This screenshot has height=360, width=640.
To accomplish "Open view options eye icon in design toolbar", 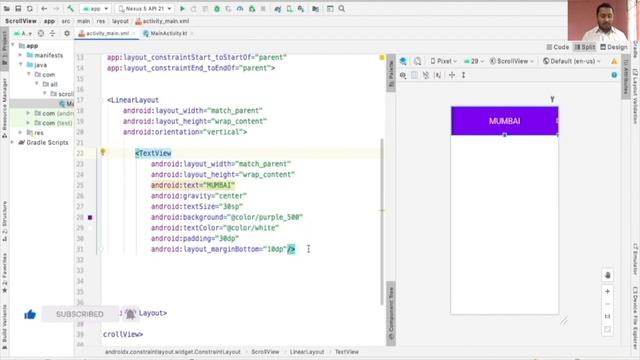I will pos(403,76).
